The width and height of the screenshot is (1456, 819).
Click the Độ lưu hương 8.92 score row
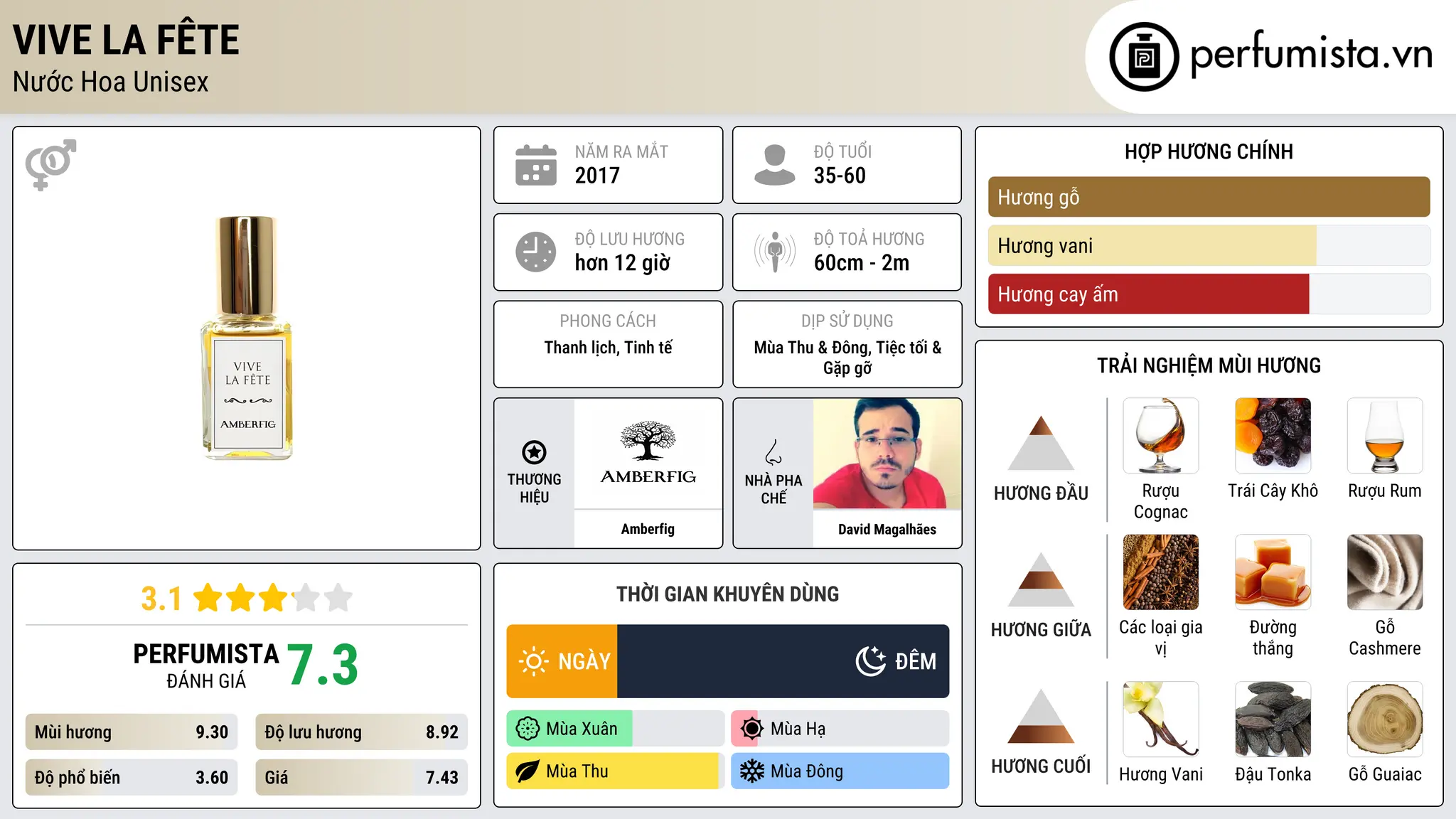coord(362,732)
